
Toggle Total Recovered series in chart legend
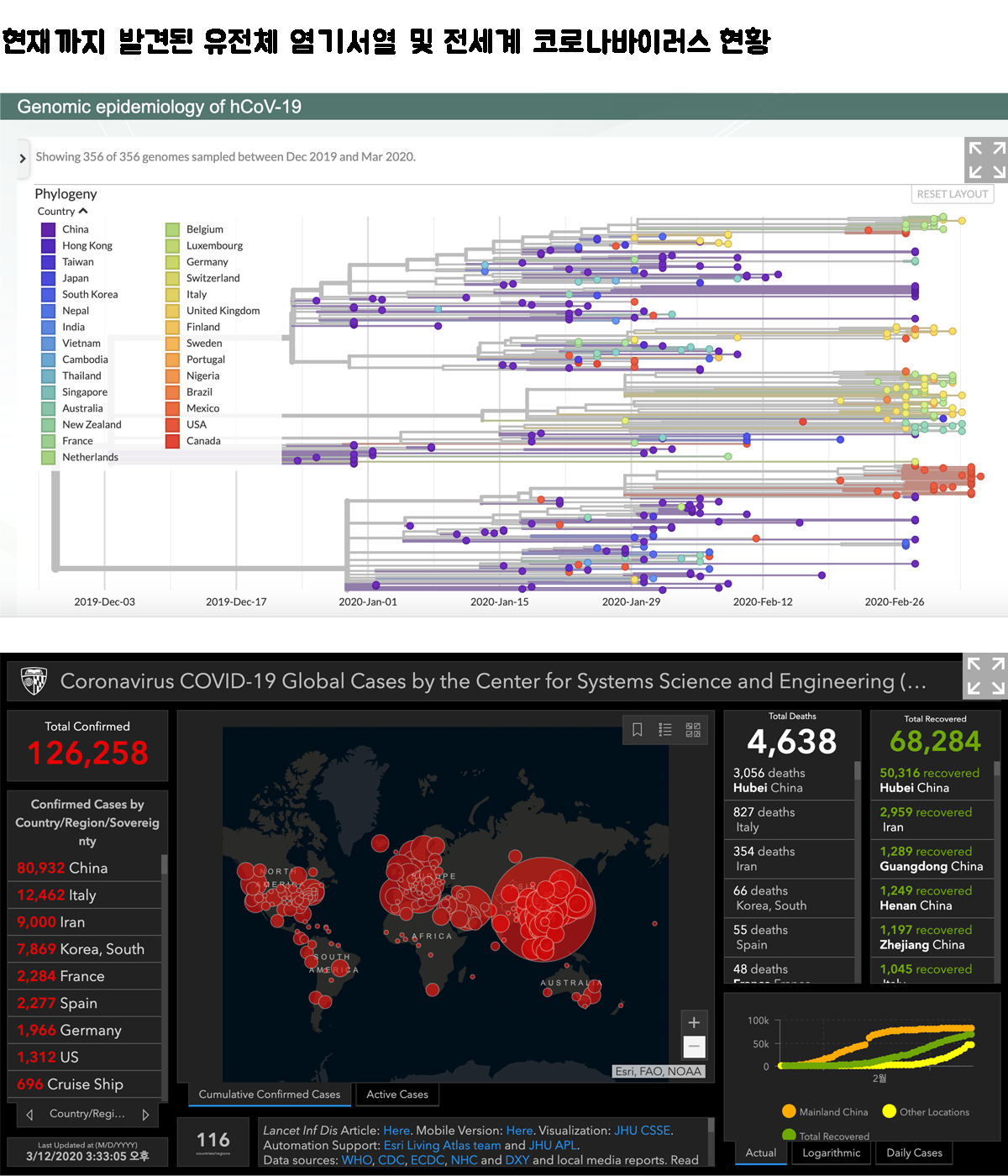(x=825, y=1136)
